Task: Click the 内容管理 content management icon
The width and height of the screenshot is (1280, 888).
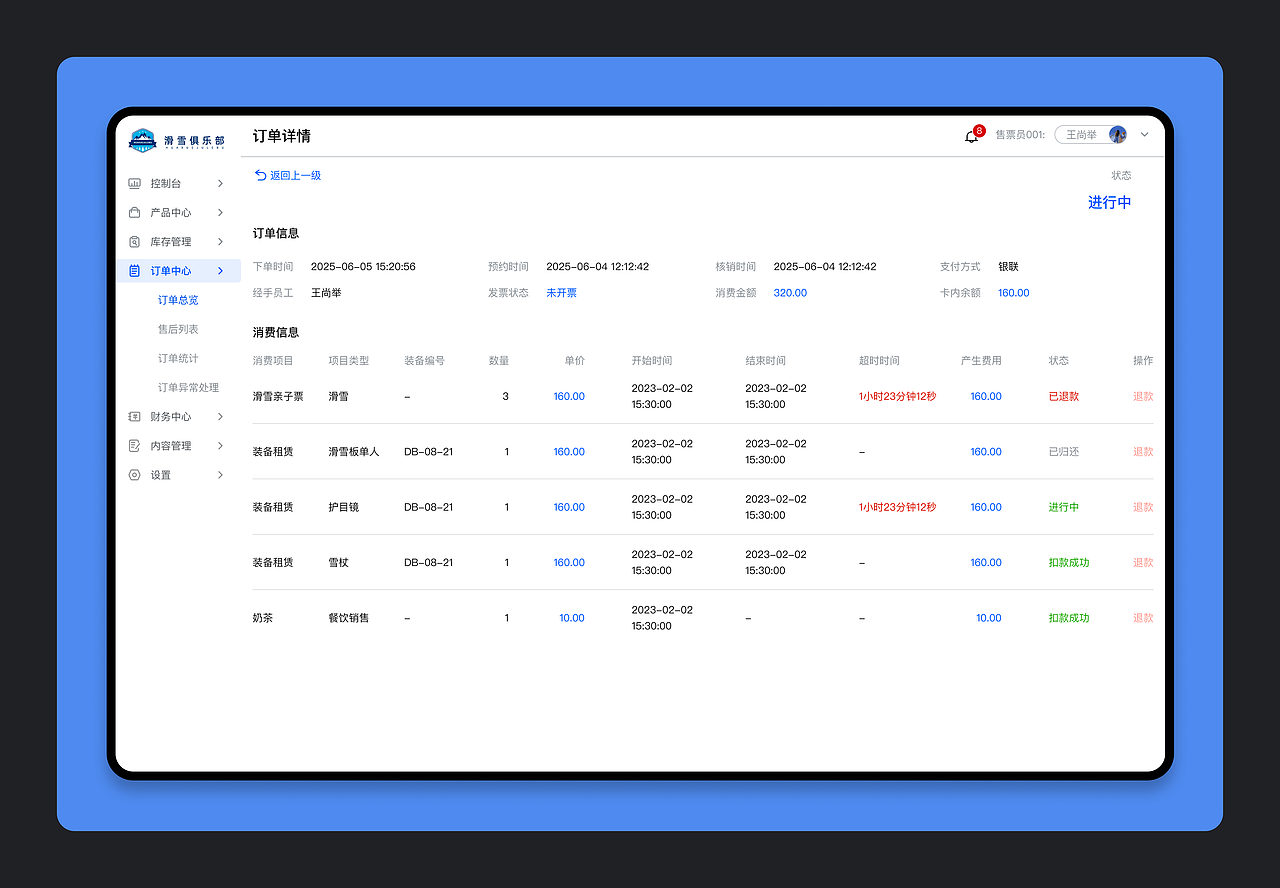Action: pos(134,445)
